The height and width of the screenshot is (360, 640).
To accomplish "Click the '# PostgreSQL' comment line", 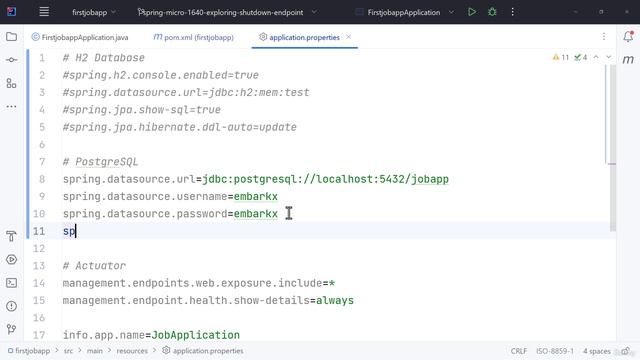I will pos(100,162).
